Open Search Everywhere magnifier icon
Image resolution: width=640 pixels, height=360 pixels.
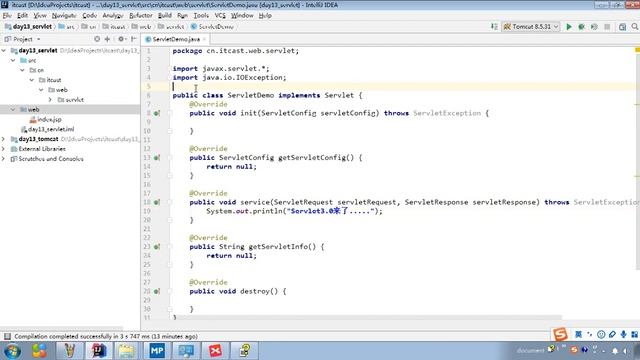click(635, 27)
